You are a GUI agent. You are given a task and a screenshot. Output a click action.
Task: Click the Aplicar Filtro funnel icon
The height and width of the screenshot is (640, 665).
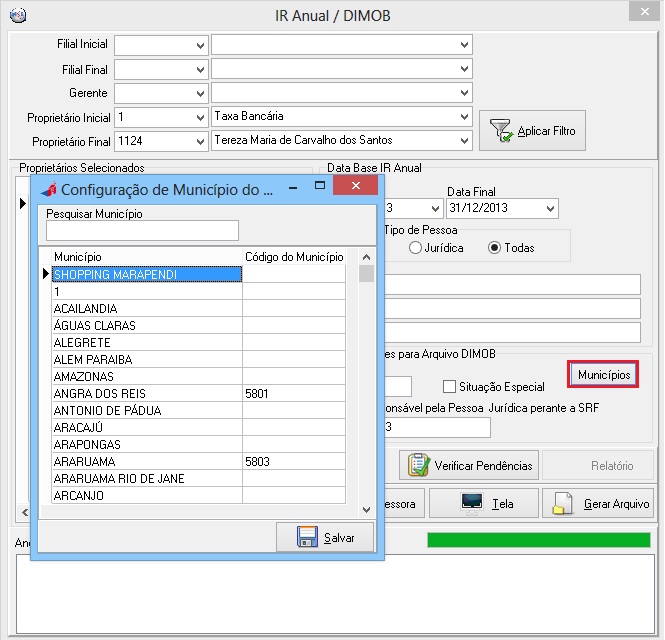click(501, 131)
